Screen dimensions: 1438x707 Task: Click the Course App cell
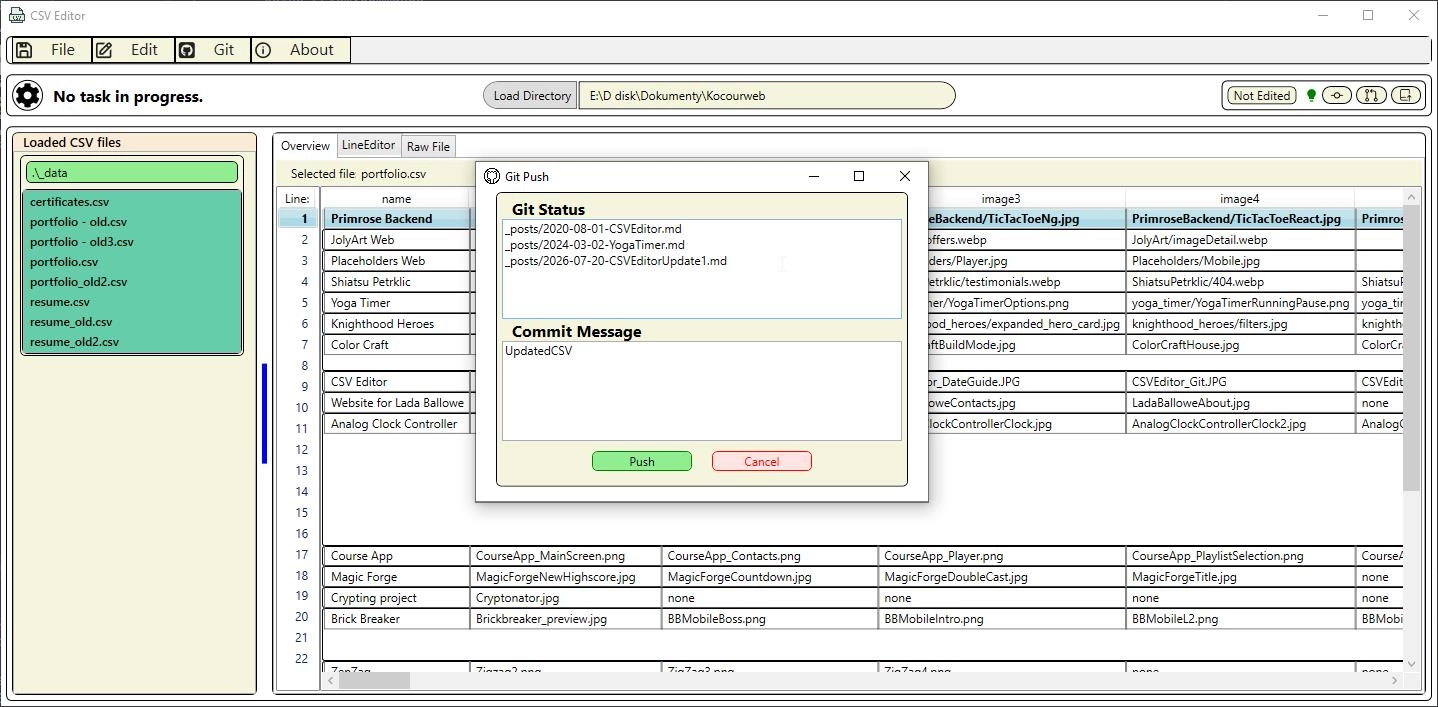tap(397, 556)
